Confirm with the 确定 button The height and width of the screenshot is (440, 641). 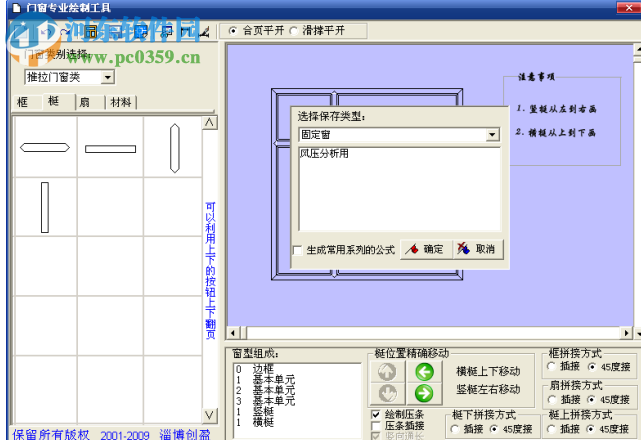tap(426, 249)
